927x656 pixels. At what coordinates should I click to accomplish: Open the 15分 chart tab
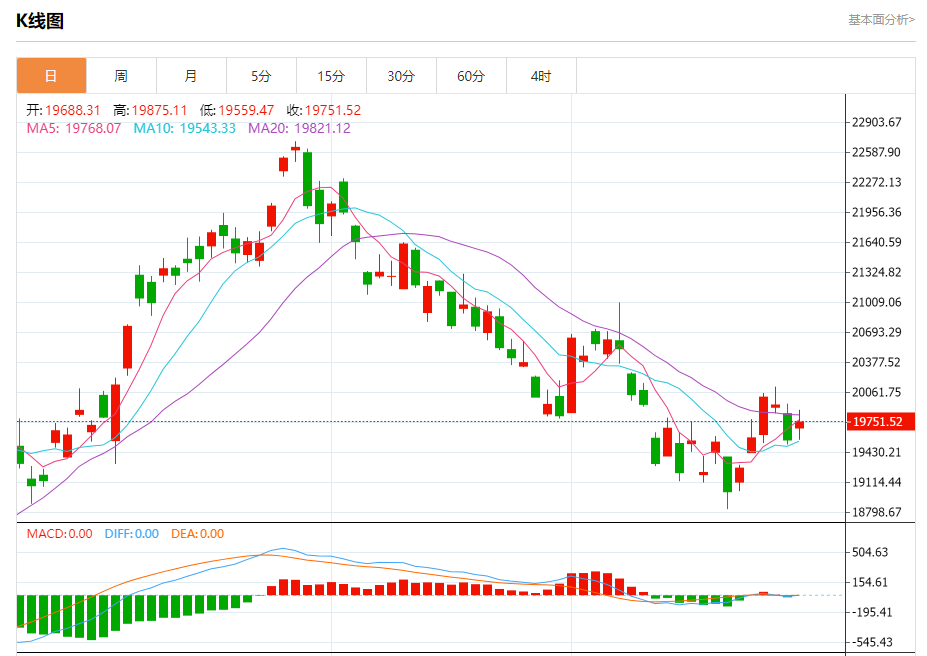[331, 76]
